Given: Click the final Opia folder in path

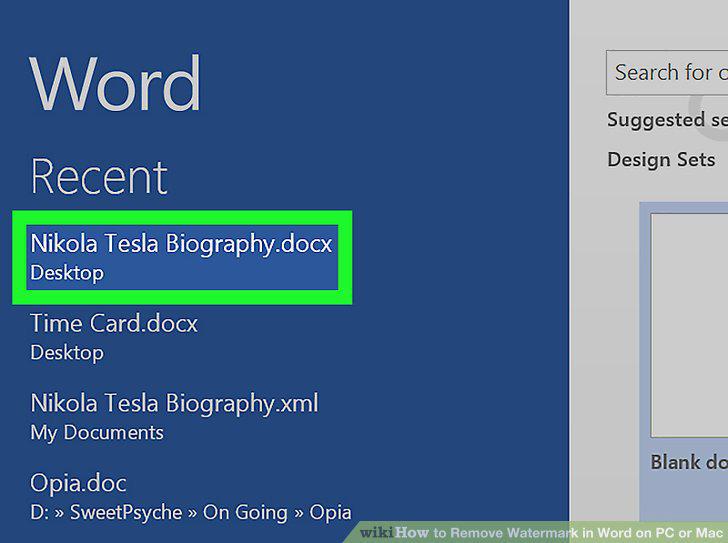Looking at the screenshot, I should coord(330,512).
